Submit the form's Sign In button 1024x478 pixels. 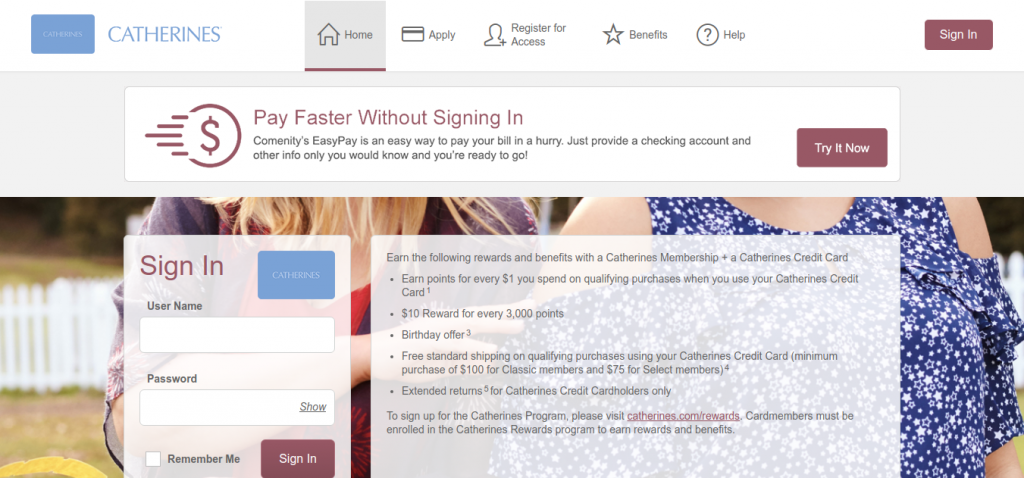point(298,458)
